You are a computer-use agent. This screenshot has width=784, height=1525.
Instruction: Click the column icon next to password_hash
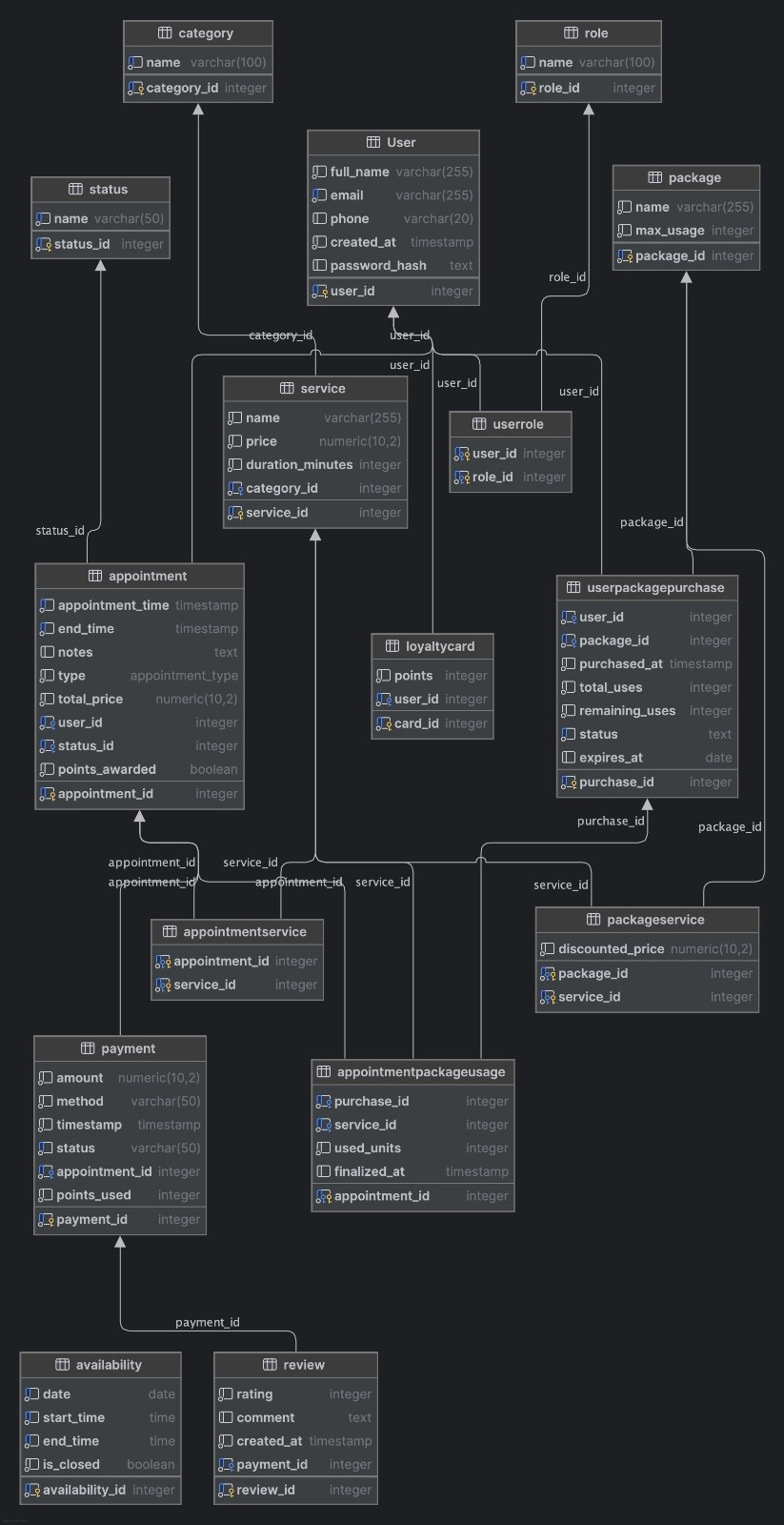click(x=320, y=266)
